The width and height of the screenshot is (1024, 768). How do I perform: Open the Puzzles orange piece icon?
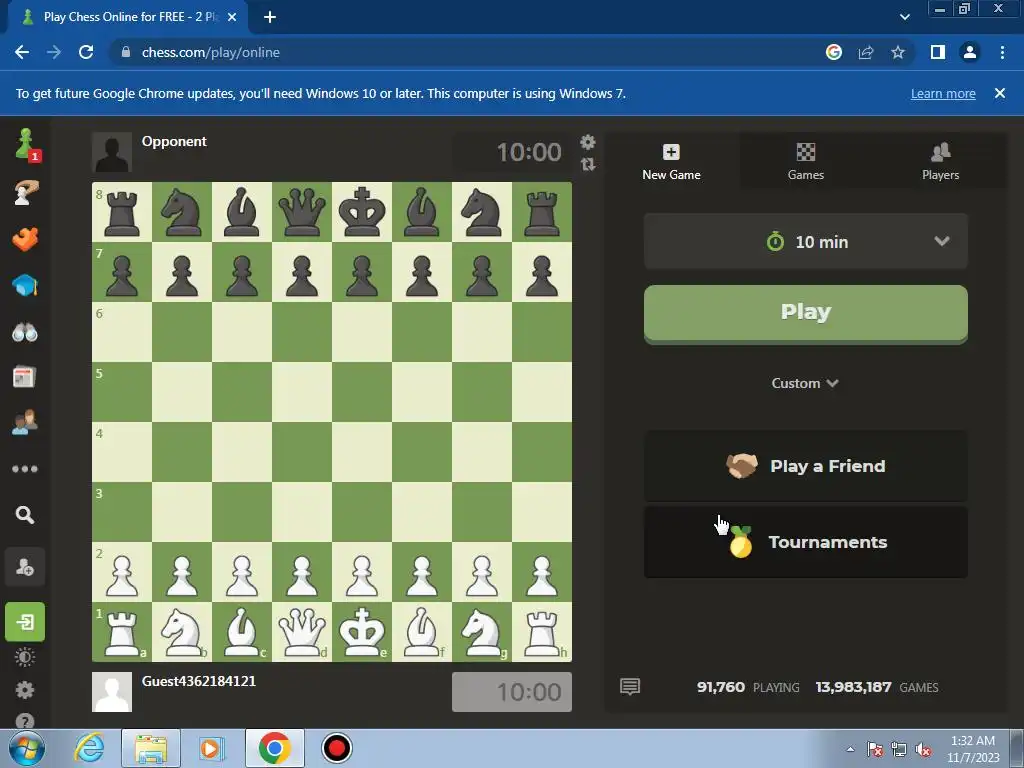25,239
